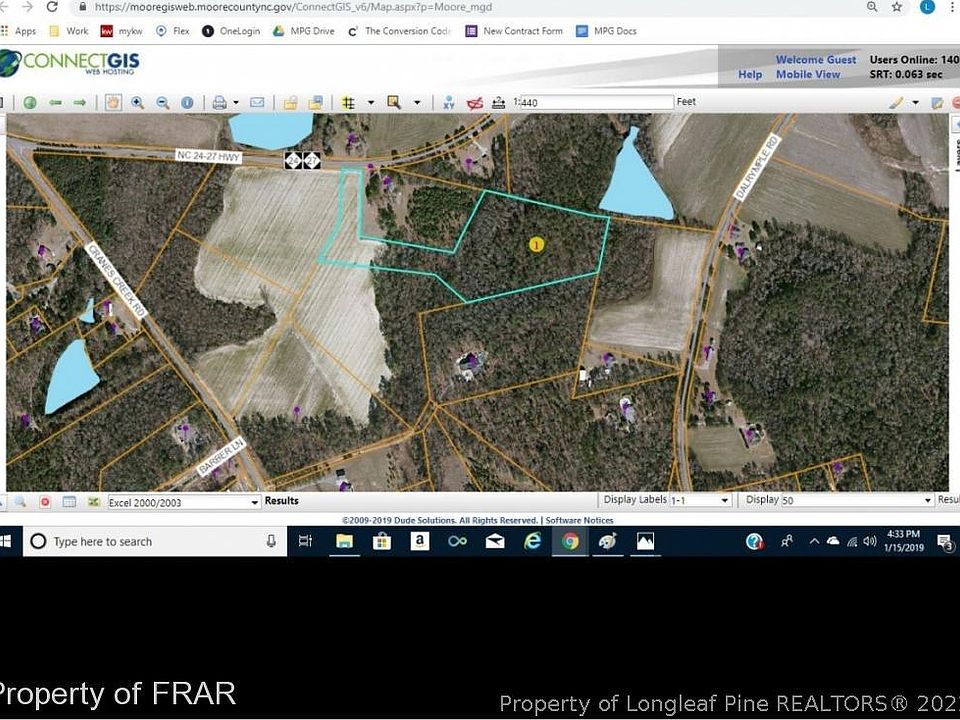960x720 pixels.
Task: Open Microsoft Store from the taskbar
Action: point(382,541)
